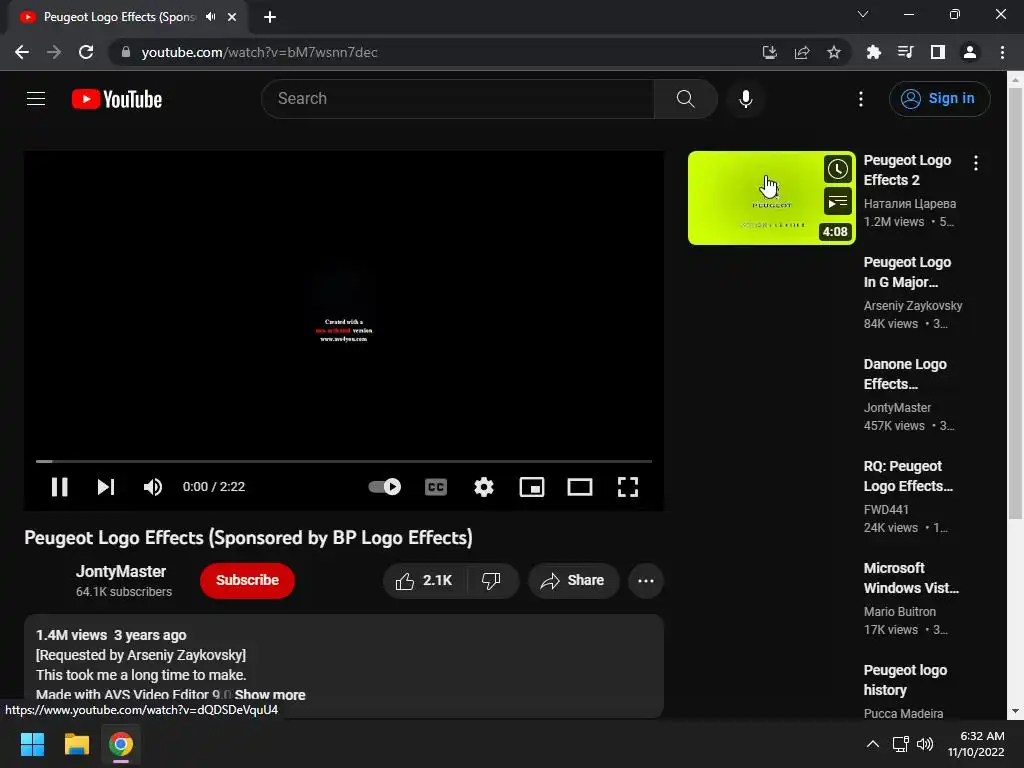Open the network tray icon
The image size is (1024, 768).
click(x=901, y=744)
